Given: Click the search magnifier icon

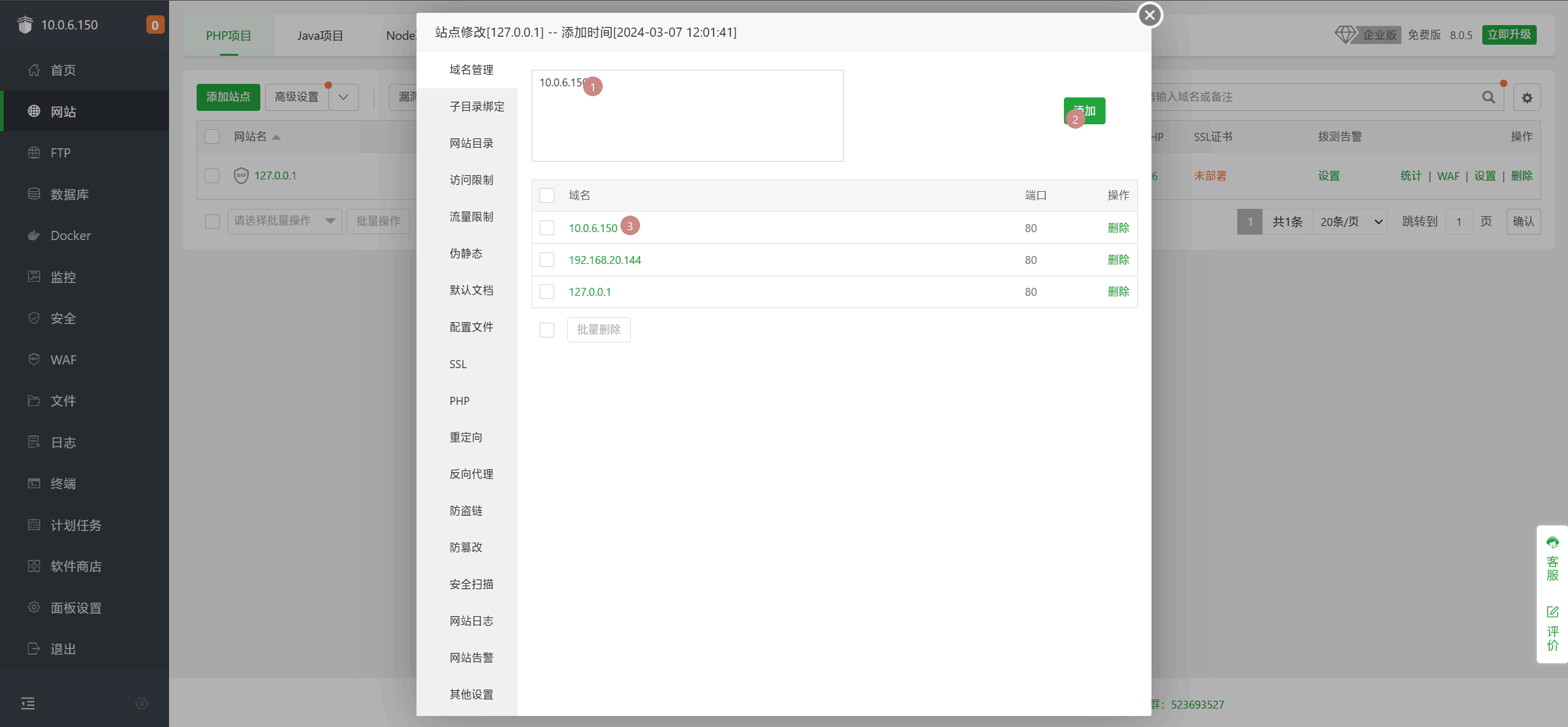Looking at the screenshot, I should (1488, 97).
